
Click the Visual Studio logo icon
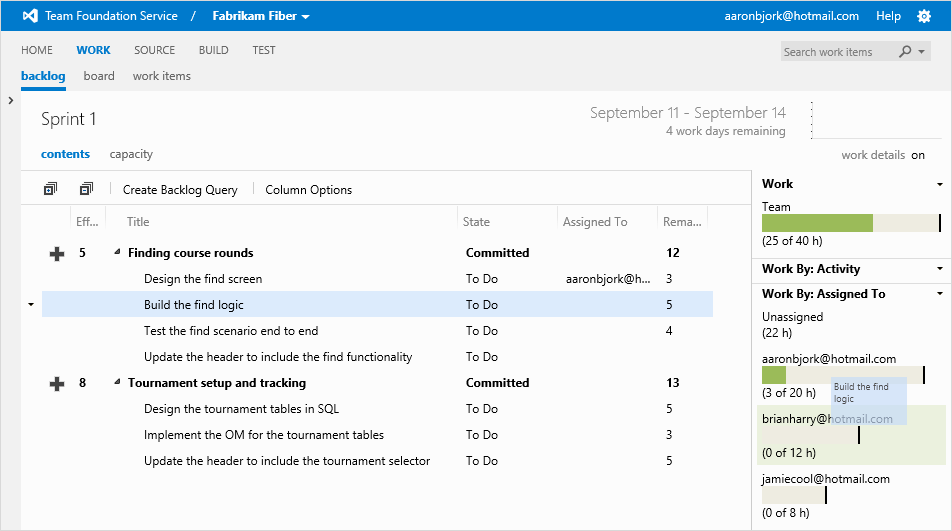click(x=30, y=16)
